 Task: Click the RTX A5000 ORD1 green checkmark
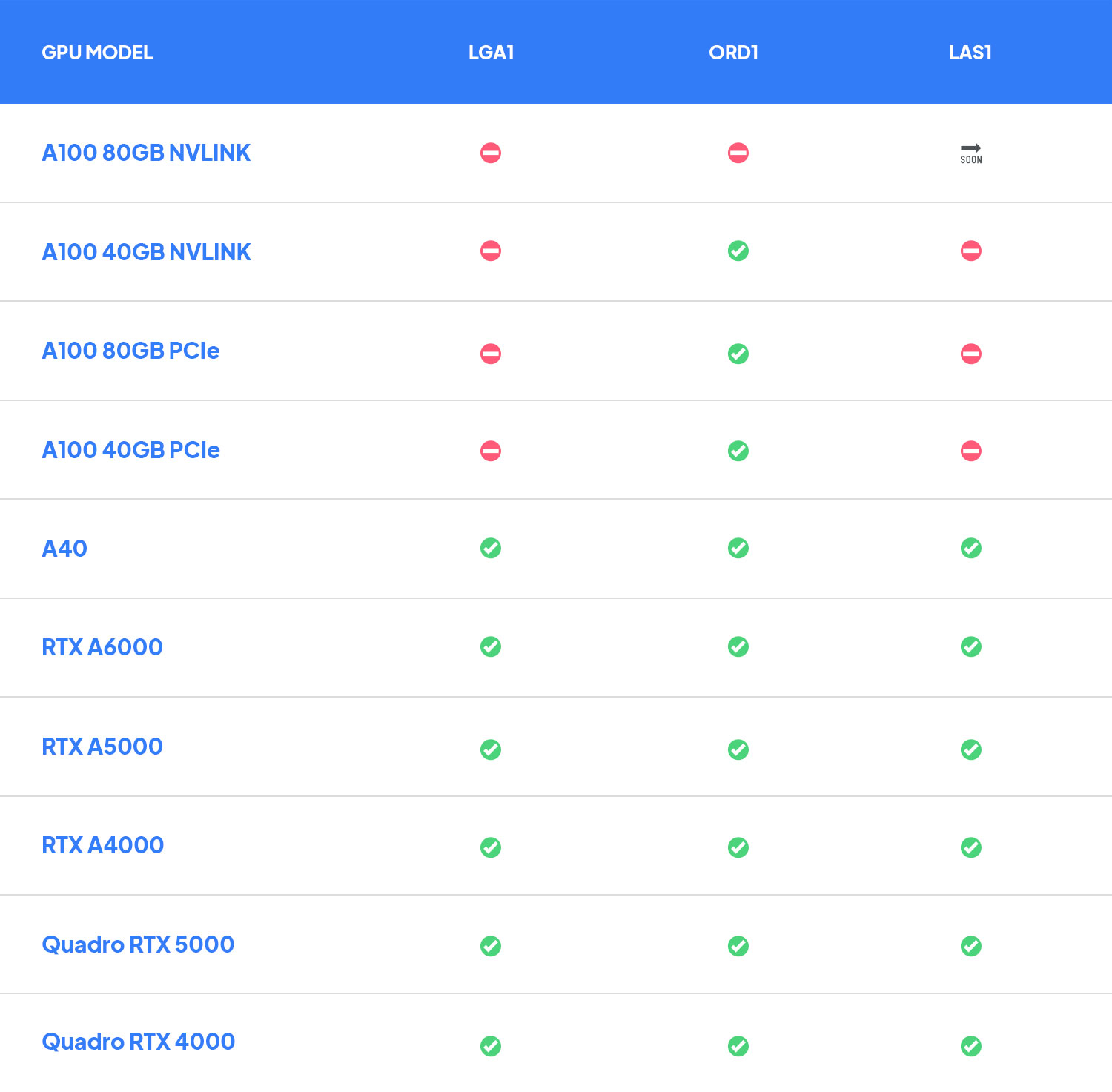tap(738, 749)
